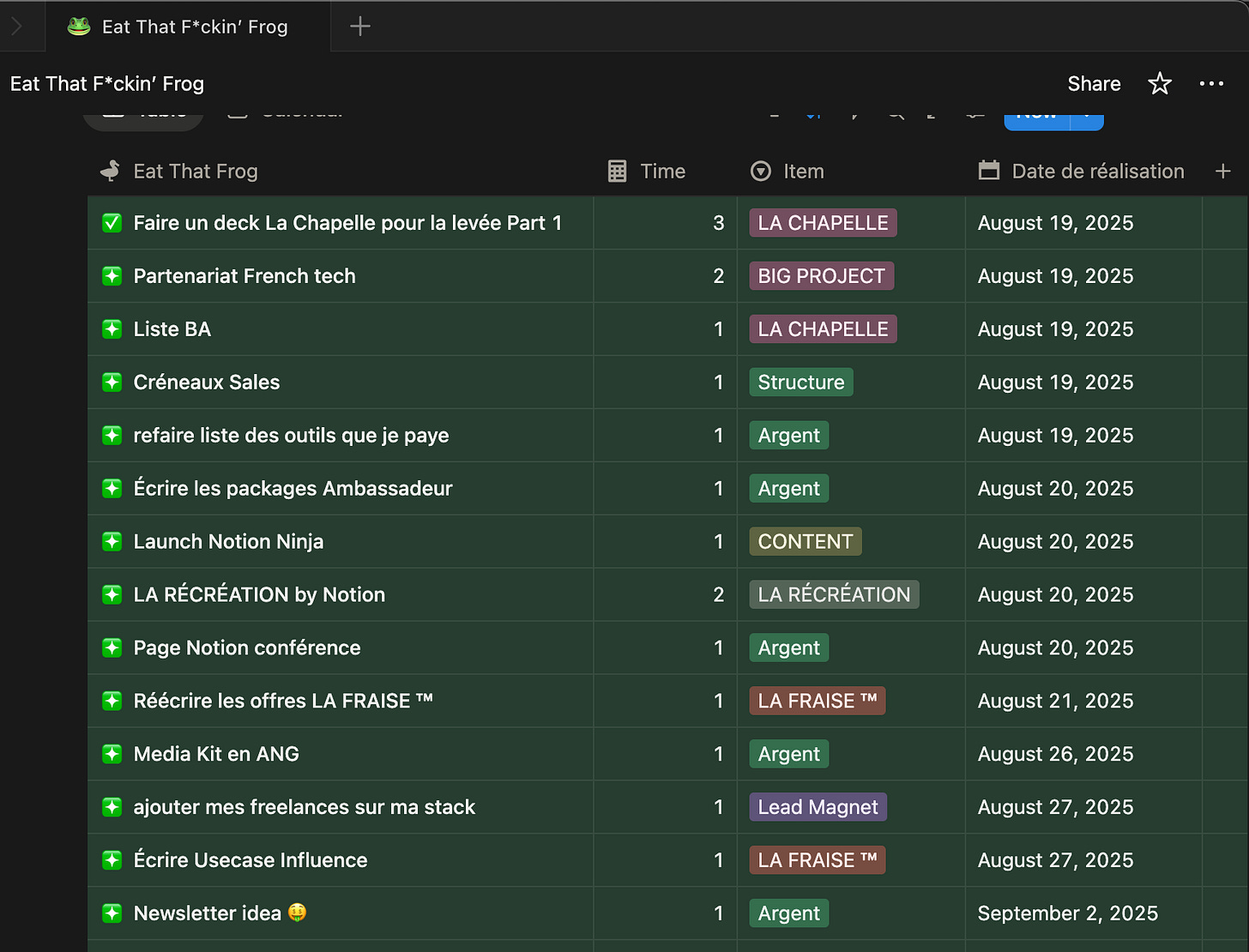Open the Launch Notion Ninja page
The height and width of the screenshot is (952, 1249).
click(228, 542)
